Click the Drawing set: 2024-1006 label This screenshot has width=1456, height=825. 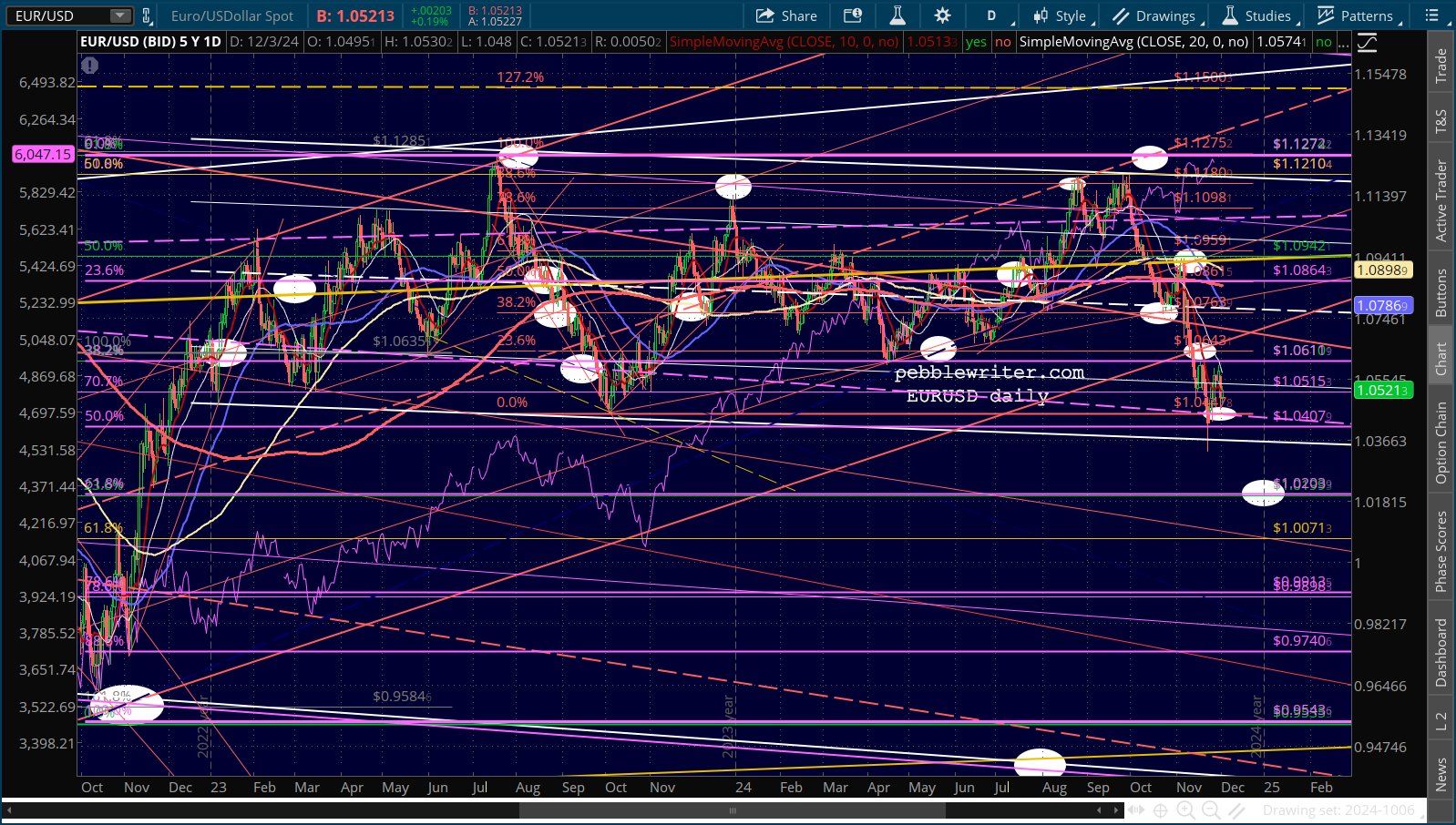1338,810
